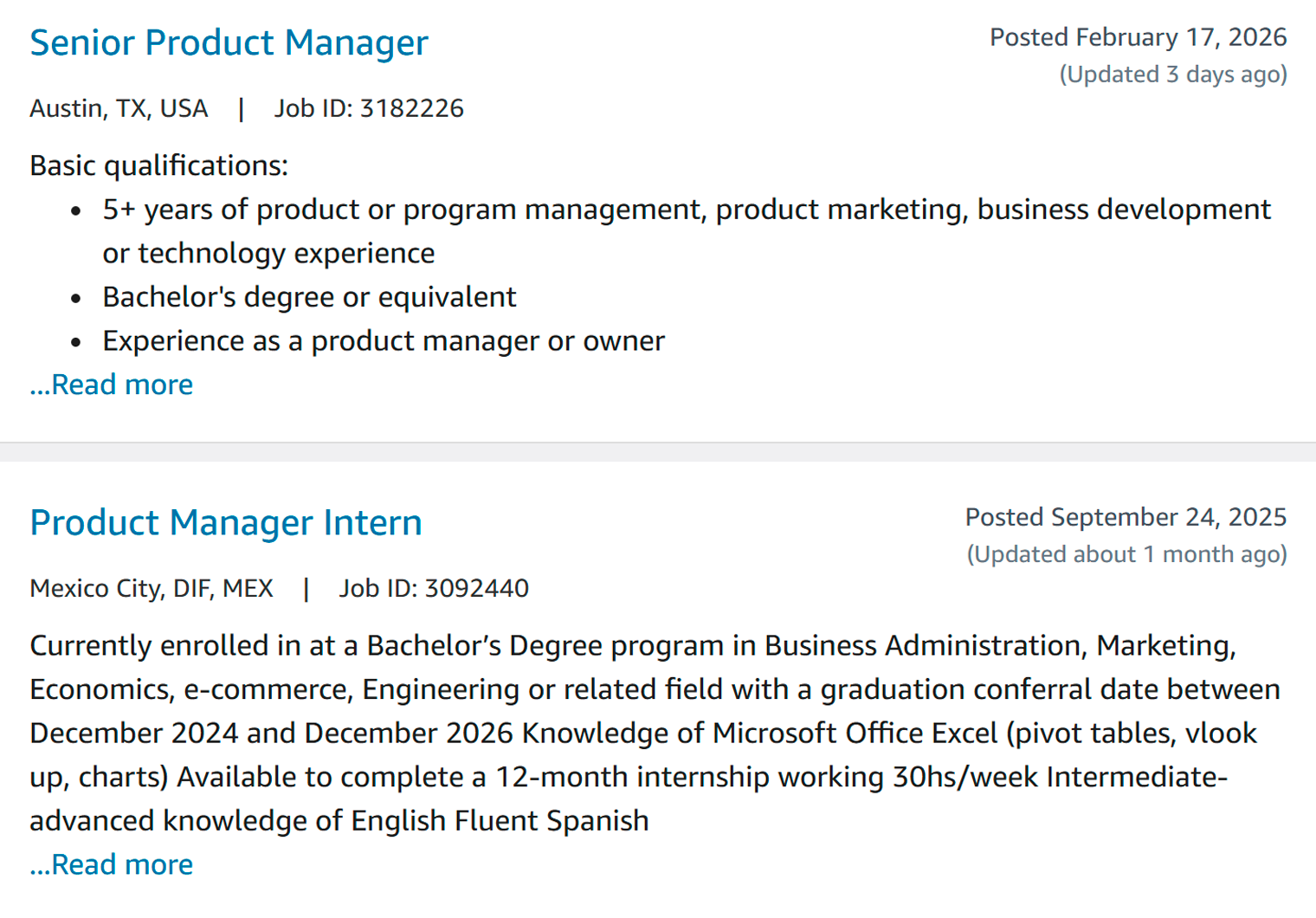This screenshot has width=1316, height=918.
Task: Click Job ID 3182226 text
Action: point(369,109)
